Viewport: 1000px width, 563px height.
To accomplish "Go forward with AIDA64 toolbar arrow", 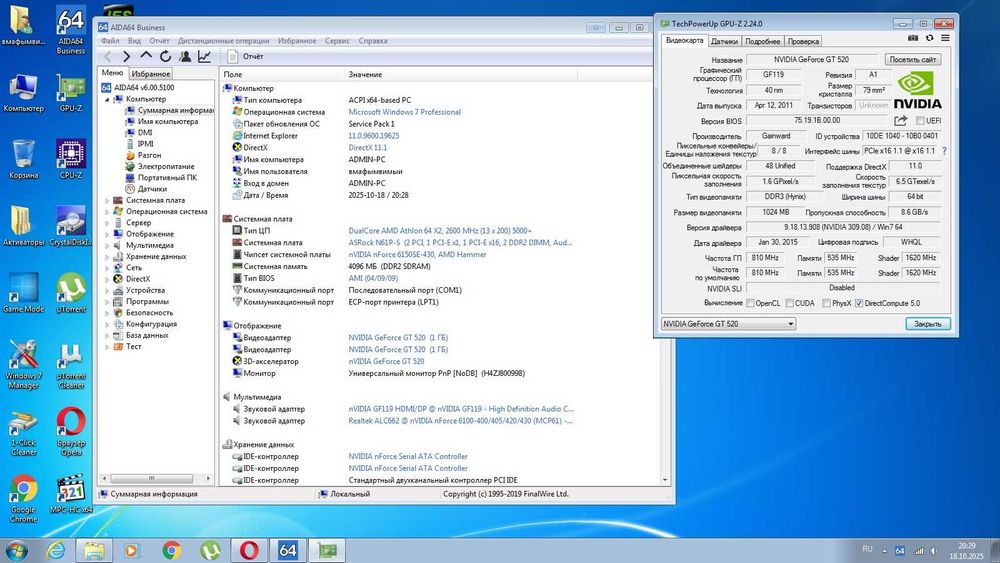I will pos(126,57).
